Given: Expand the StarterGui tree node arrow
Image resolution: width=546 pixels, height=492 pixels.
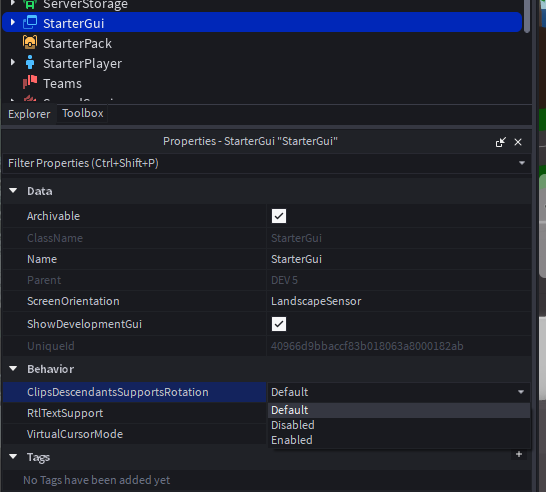Looking at the screenshot, I should (x=13, y=22).
